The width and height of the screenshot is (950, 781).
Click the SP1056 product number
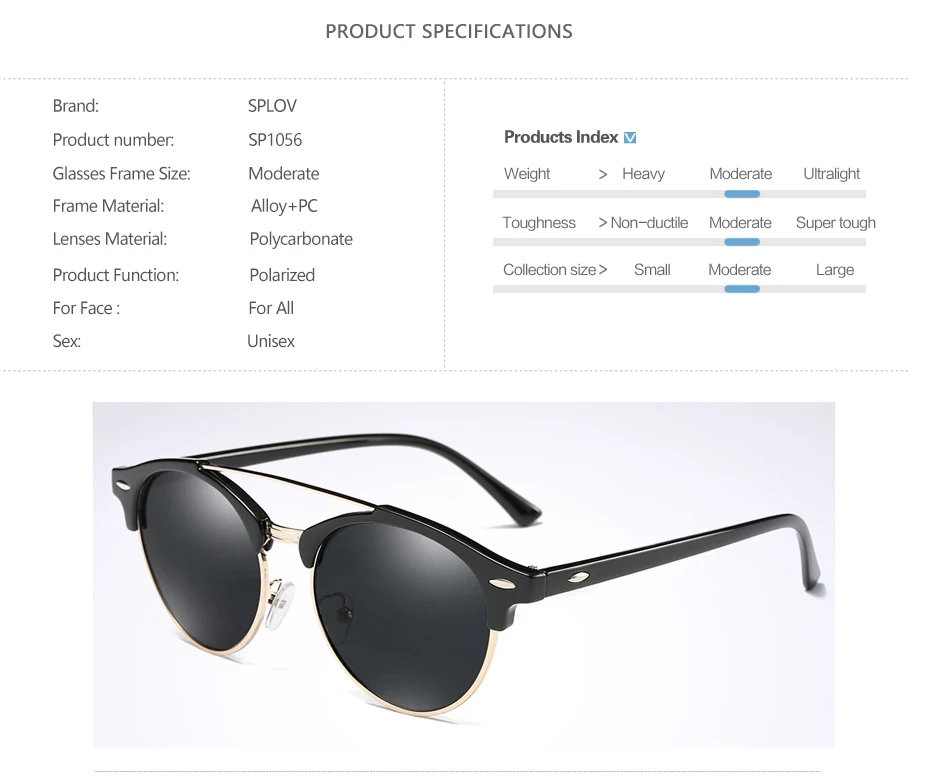coord(275,140)
